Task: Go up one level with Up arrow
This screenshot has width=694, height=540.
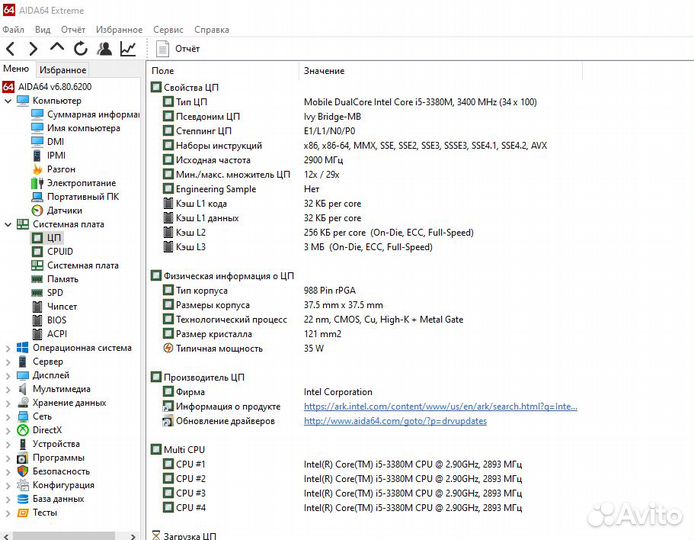Action: pos(57,47)
